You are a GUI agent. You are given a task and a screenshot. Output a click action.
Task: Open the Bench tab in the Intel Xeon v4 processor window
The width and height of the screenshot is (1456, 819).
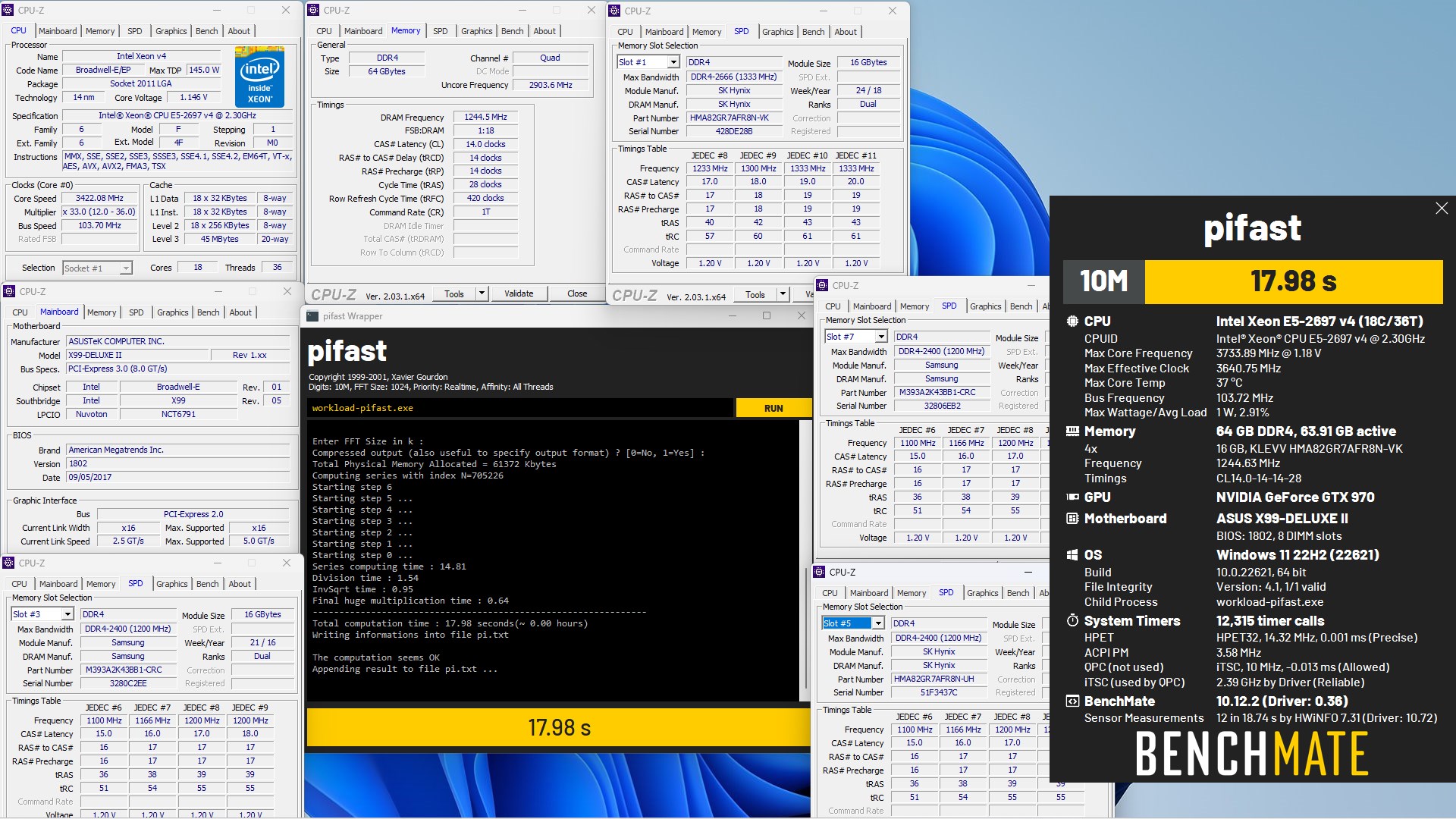click(x=207, y=31)
